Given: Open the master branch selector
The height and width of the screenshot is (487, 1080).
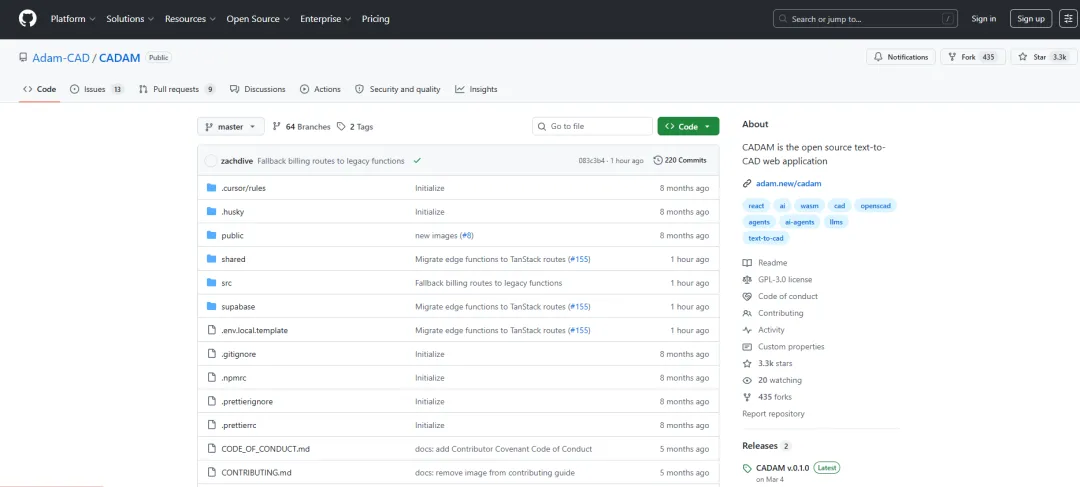Looking at the screenshot, I should [x=231, y=127].
